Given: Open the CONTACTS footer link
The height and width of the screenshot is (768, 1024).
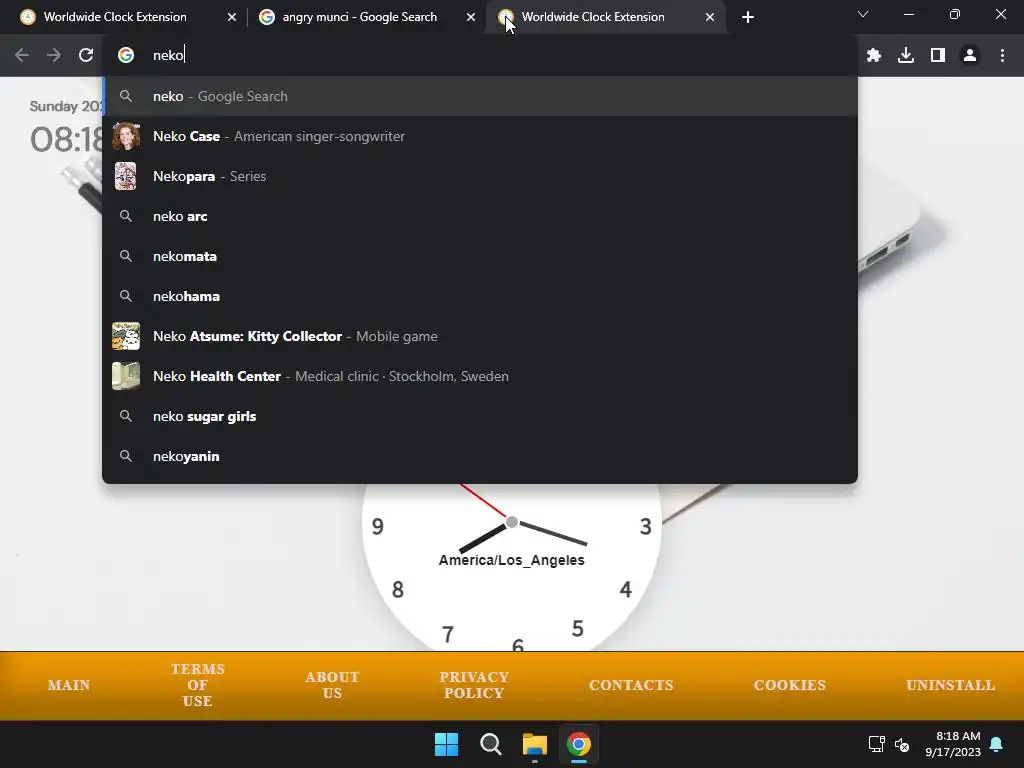Looking at the screenshot, I should point(631,685).
